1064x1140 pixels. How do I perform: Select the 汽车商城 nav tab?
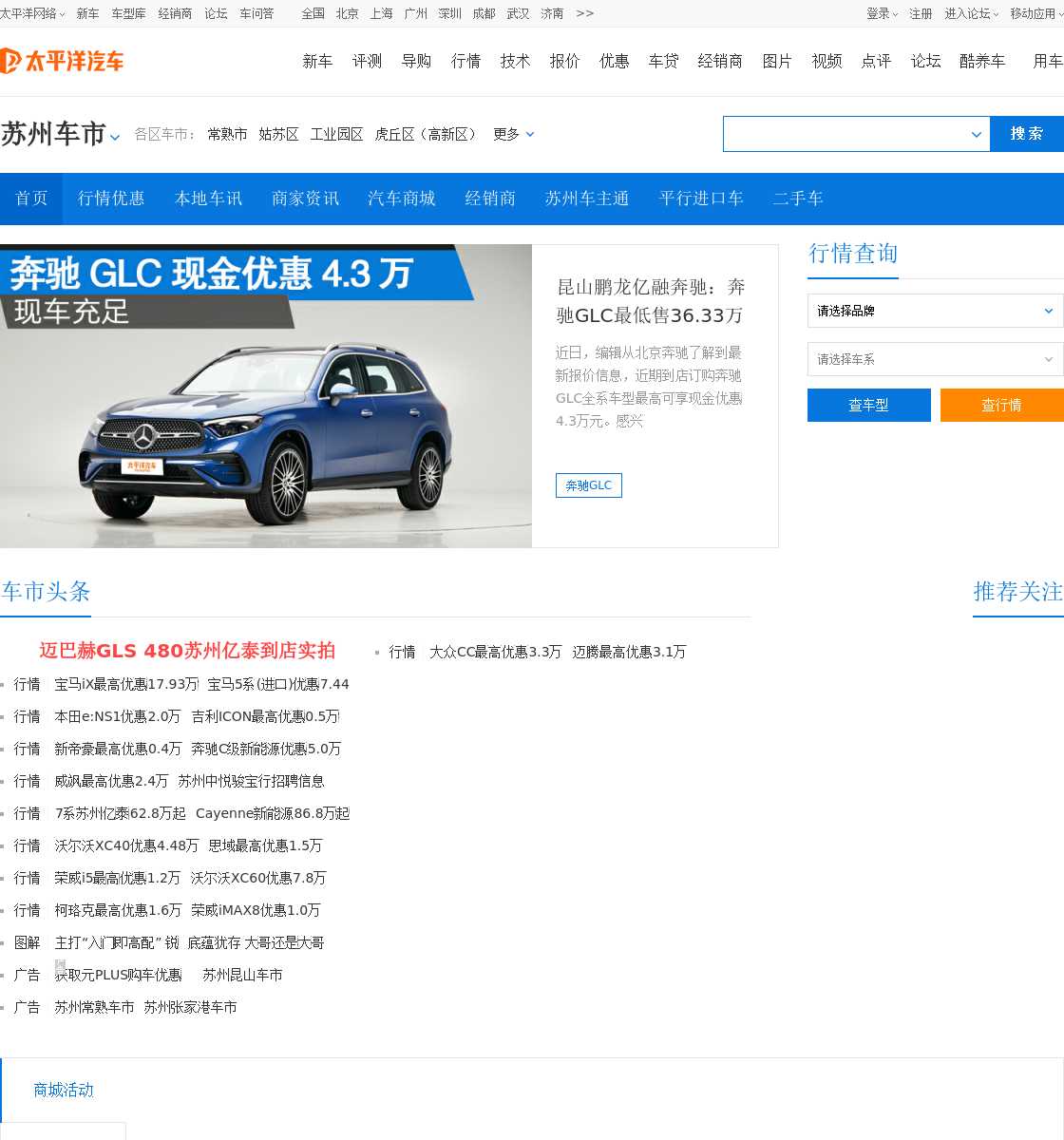point(402,199)
